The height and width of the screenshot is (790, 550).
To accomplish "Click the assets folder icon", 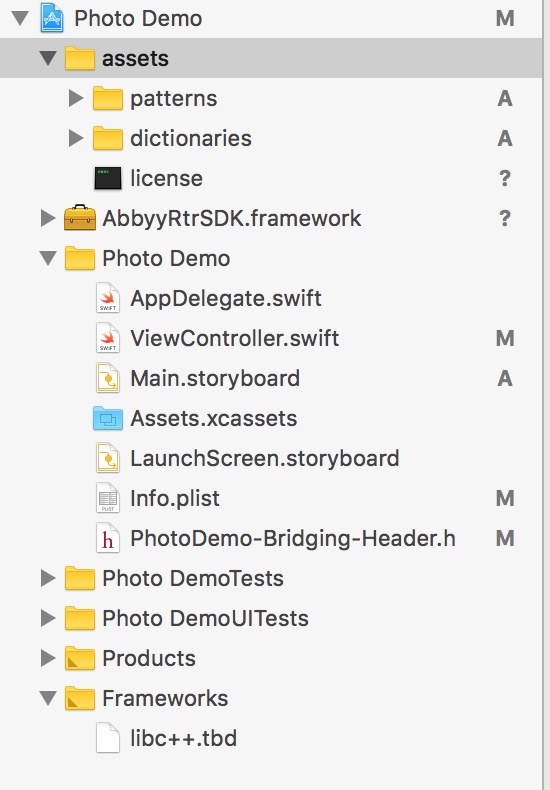I will [x=80, y=58].
